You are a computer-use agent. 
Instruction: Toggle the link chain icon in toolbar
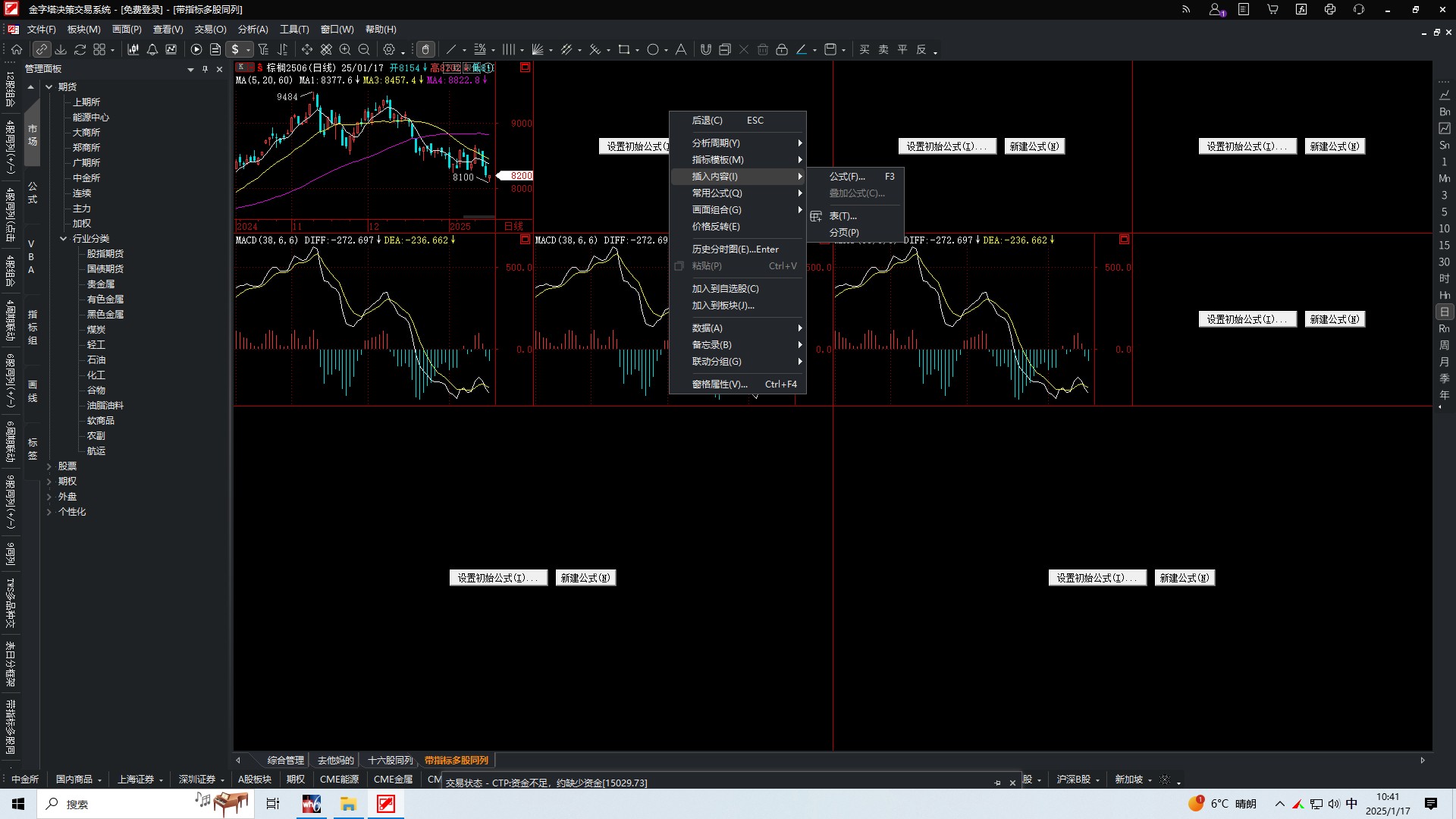[x=42, y=49]
